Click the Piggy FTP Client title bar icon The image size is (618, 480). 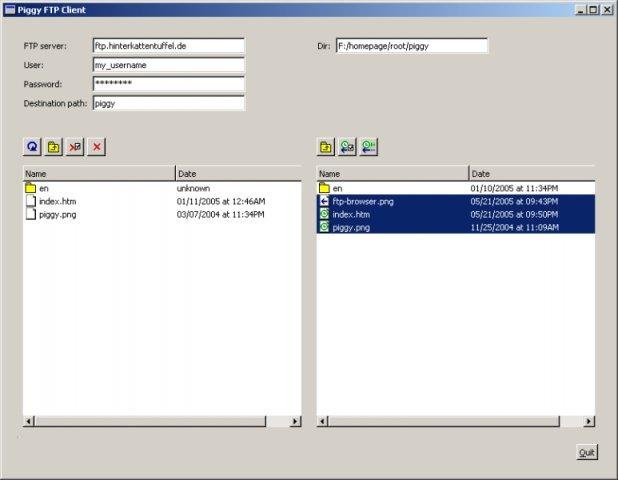click(10, 9)
